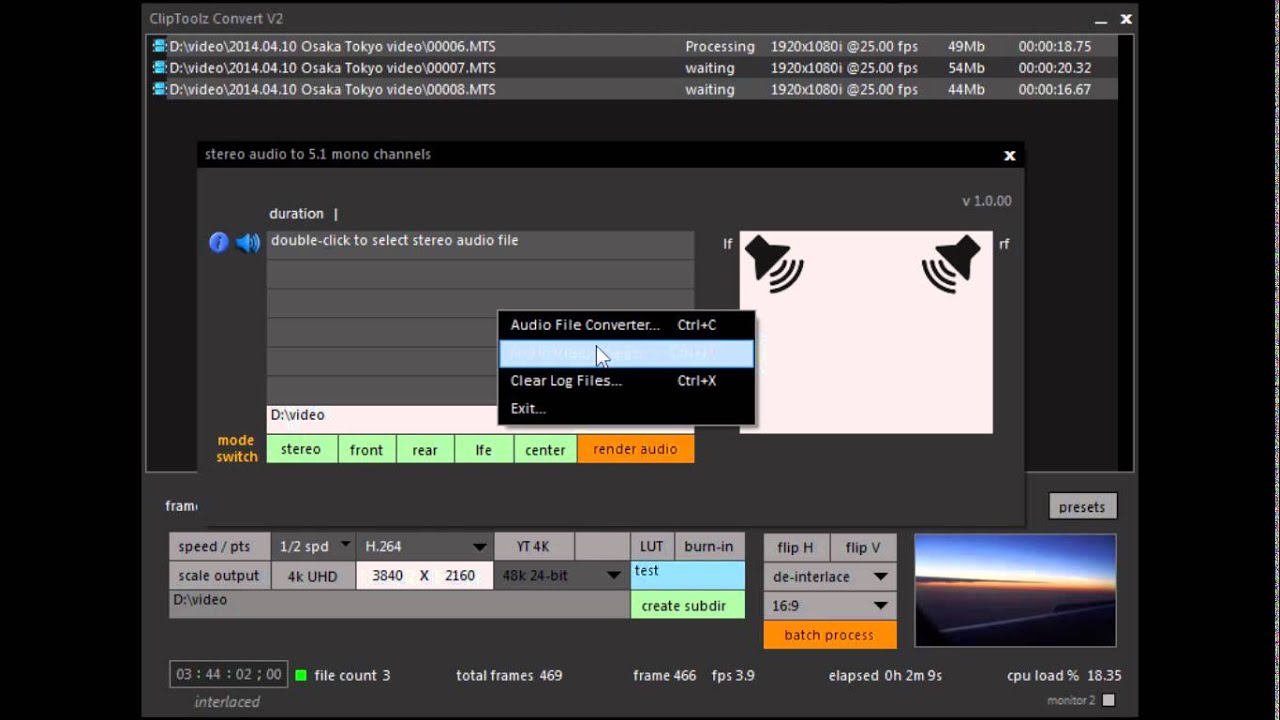The image size is (1280, 720).
Task: Switch mode to rear channels
Action: [425, 449]
